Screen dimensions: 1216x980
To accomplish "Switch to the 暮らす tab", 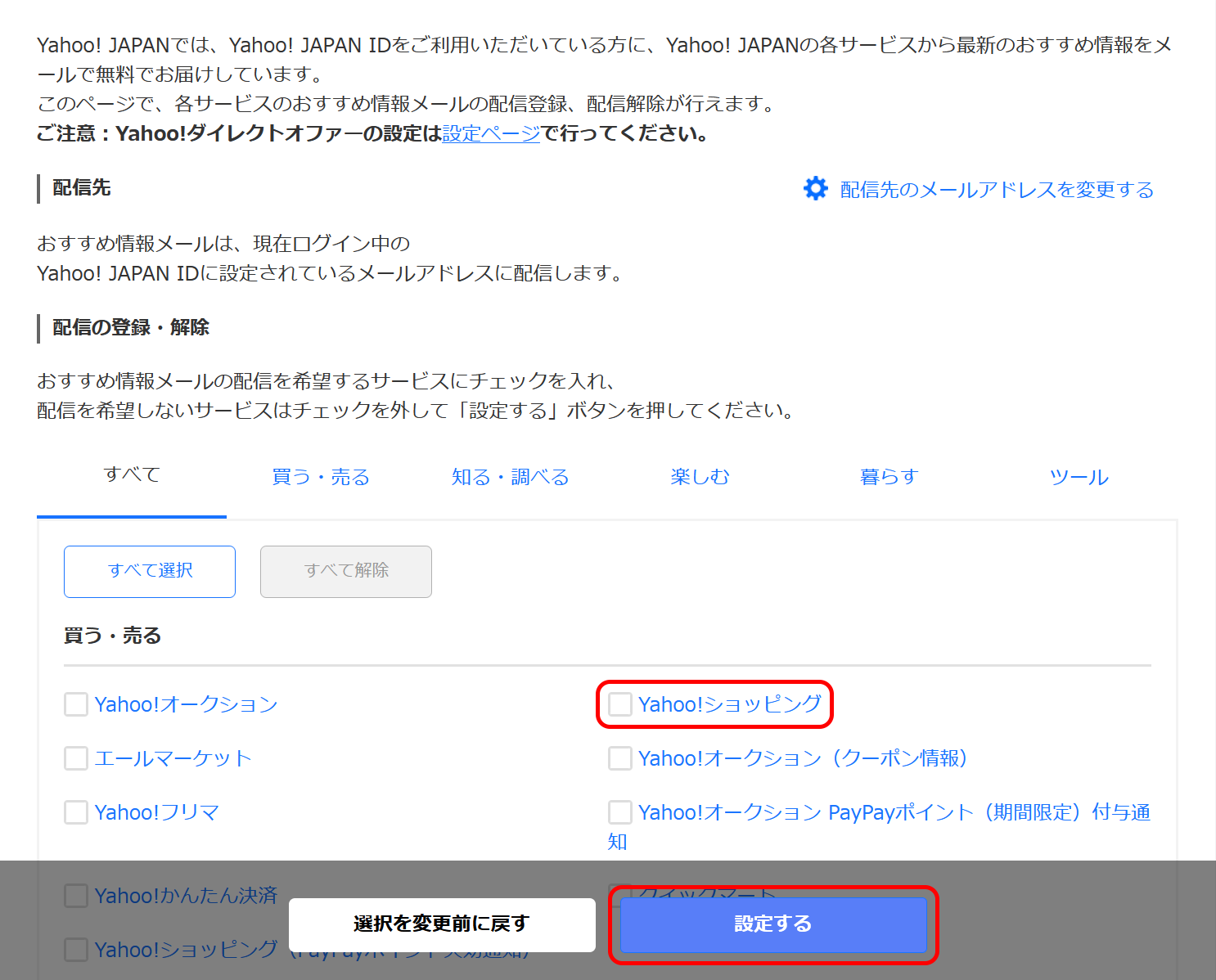I will pyautogui.click(x=889, y=477).
